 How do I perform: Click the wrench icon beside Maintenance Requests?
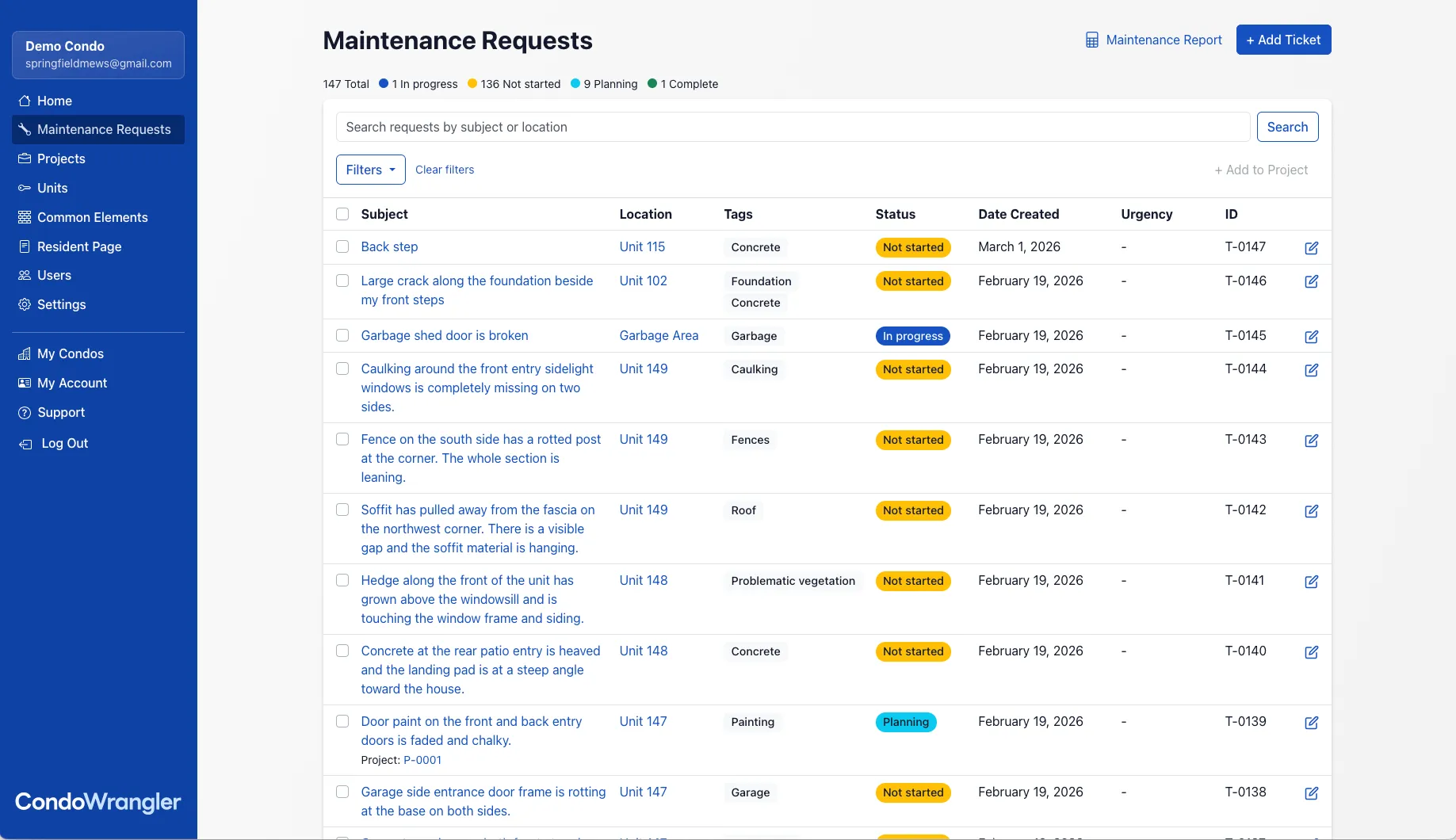(x=25, y=129)
